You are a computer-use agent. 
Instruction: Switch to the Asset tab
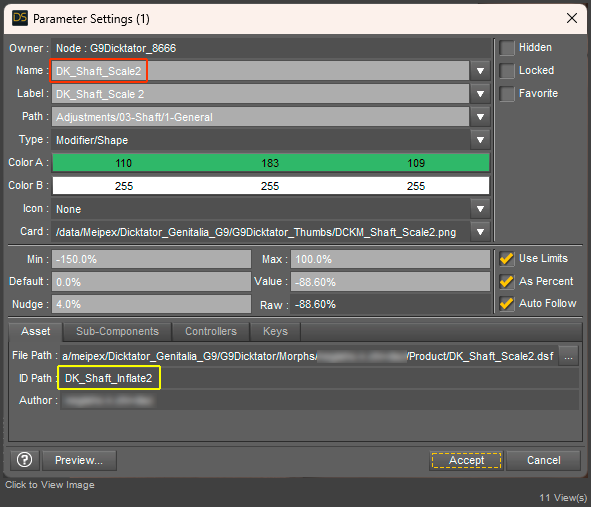coord(35,331)
